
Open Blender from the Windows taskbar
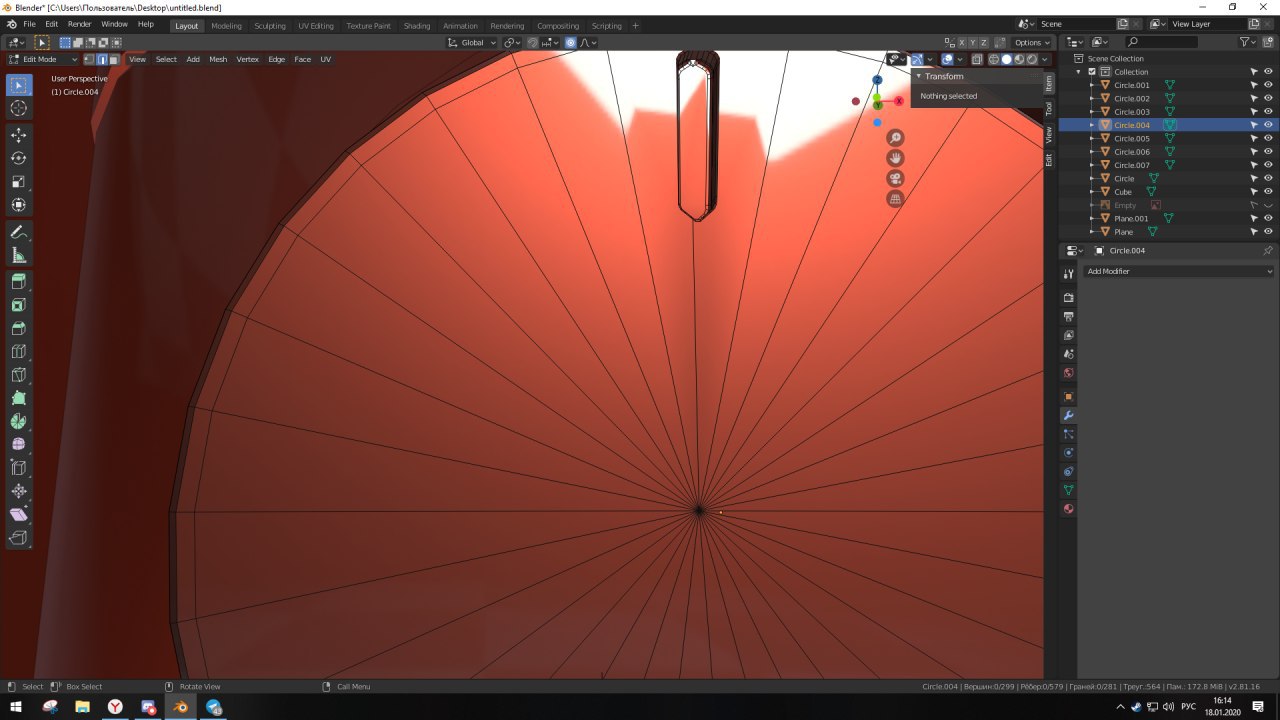coord(181,707)
